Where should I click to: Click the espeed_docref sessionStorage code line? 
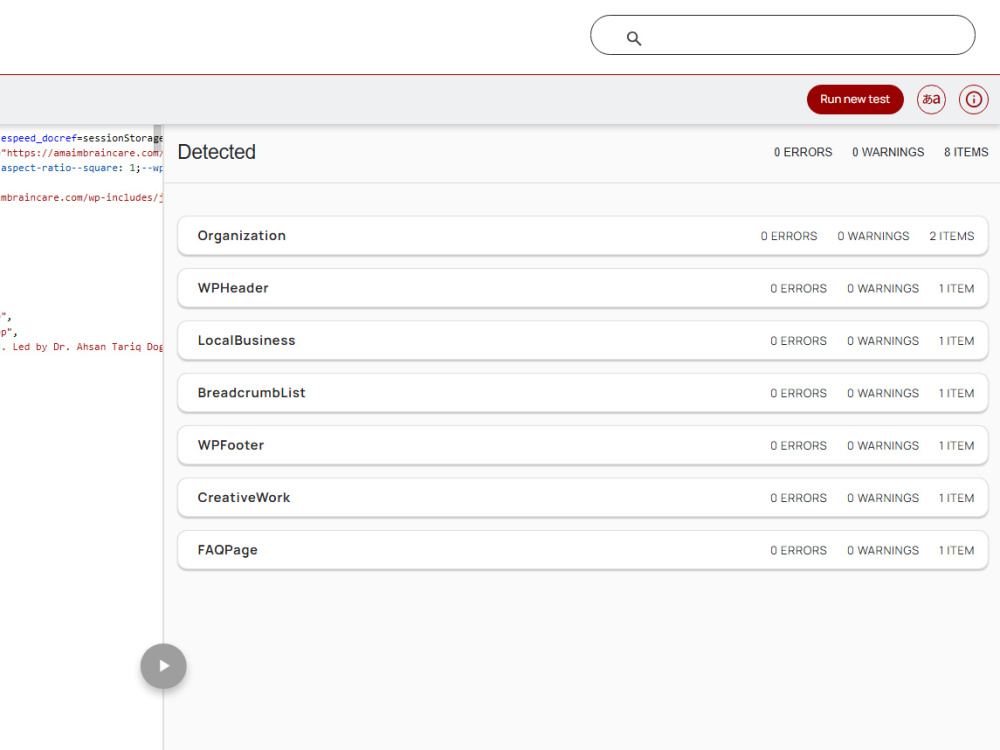click(82, 138)
